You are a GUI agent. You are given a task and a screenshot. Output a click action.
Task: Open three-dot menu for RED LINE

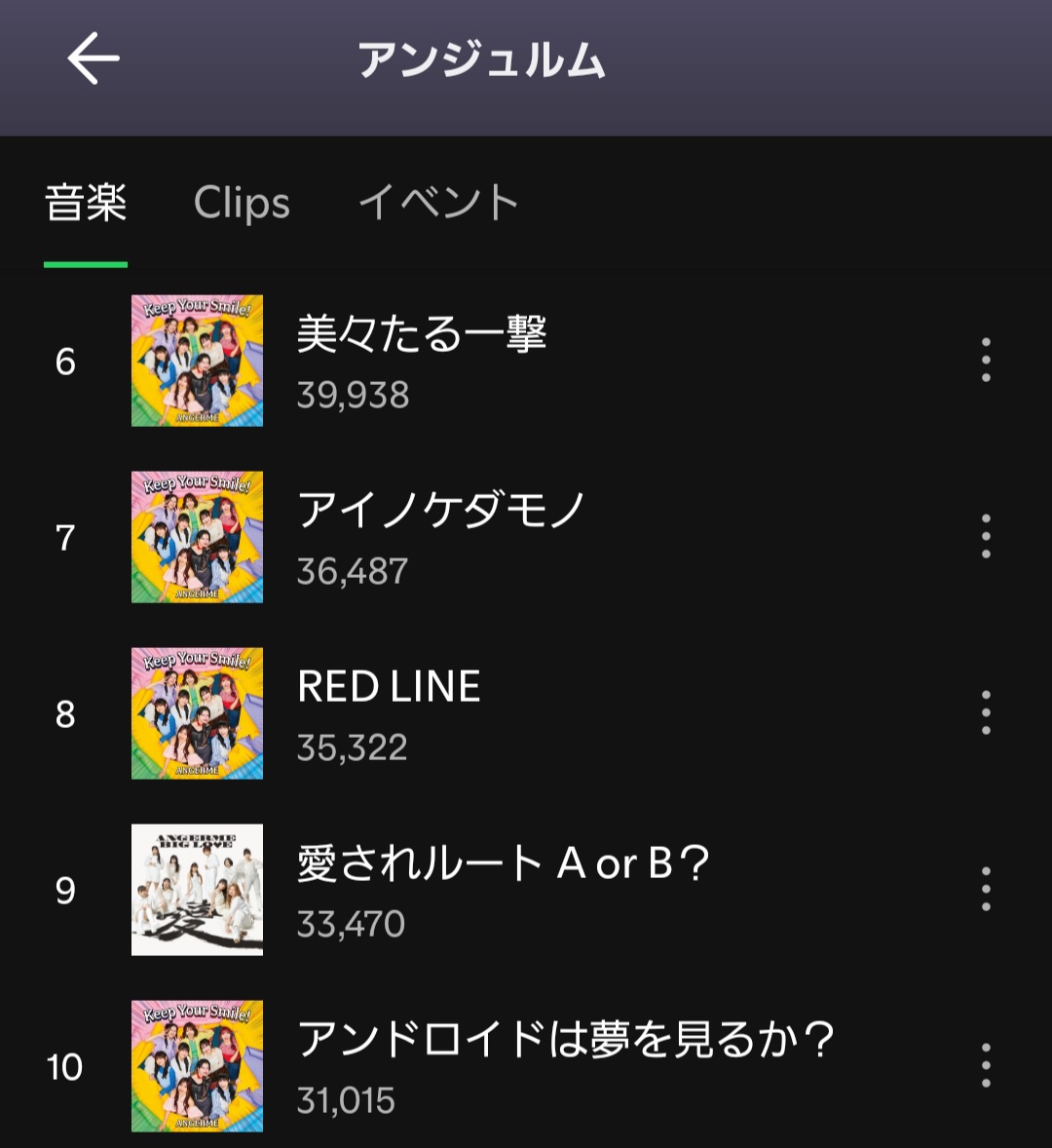click(x=986, y=713)
